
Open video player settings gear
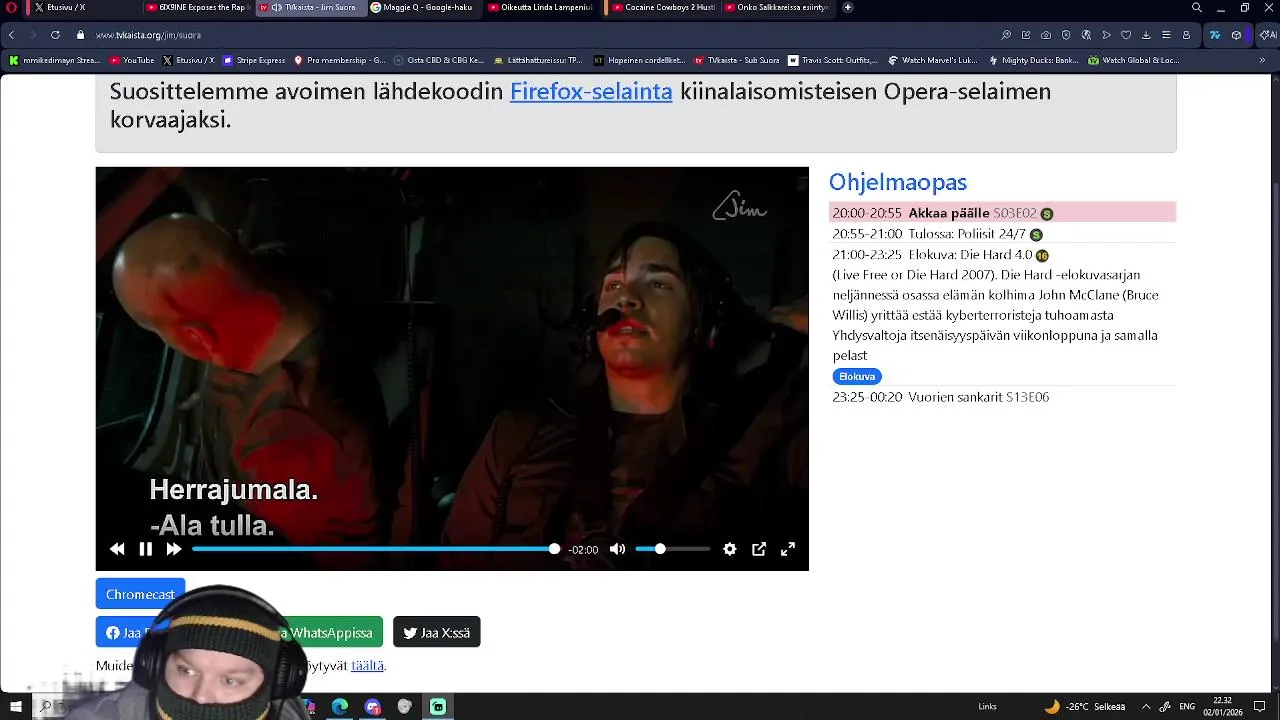tap(730, 549)
